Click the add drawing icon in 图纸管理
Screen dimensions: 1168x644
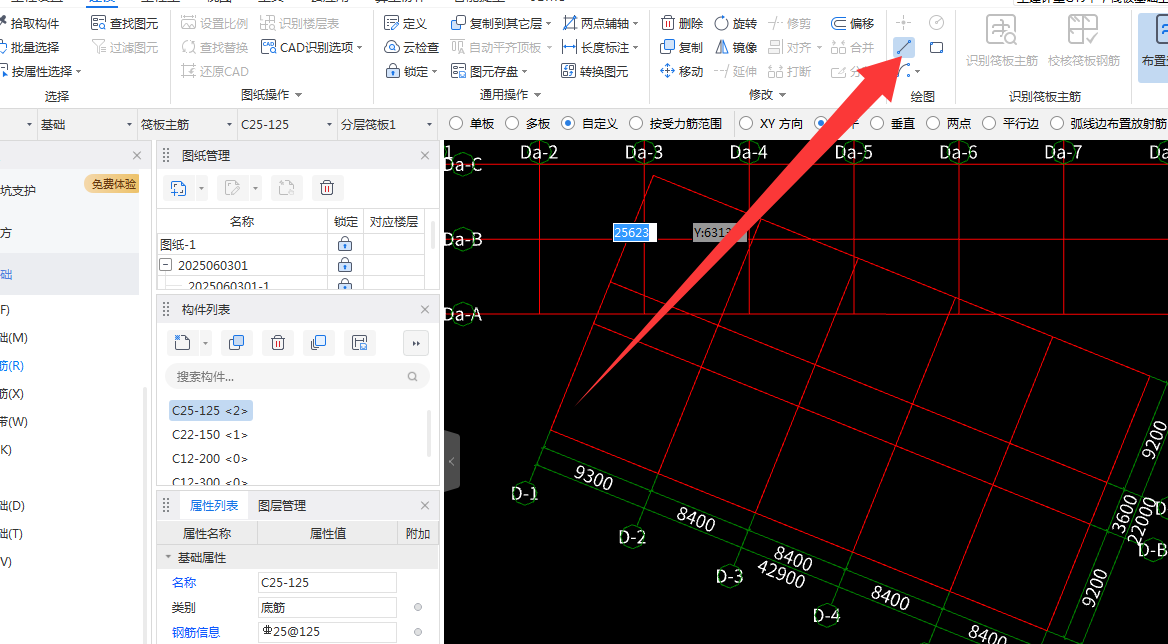coord(178,188)
